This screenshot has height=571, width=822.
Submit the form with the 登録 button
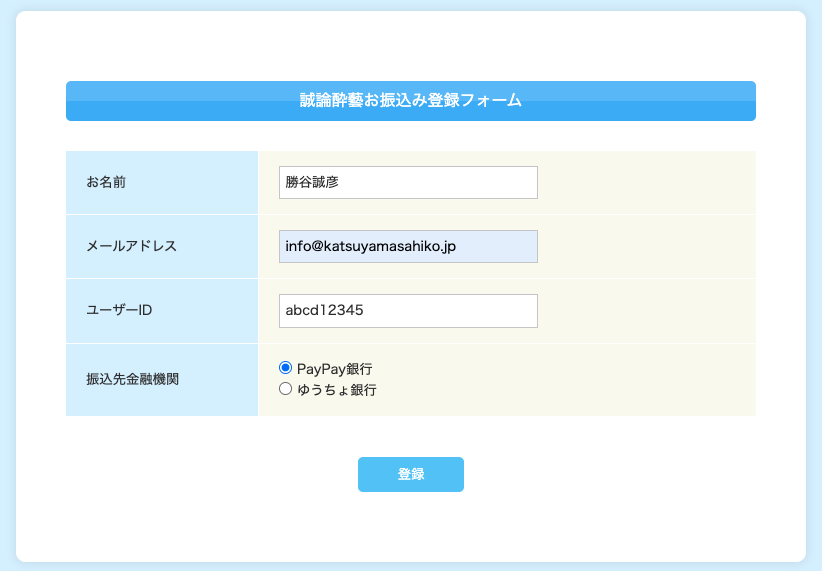(x=410, y=475)
